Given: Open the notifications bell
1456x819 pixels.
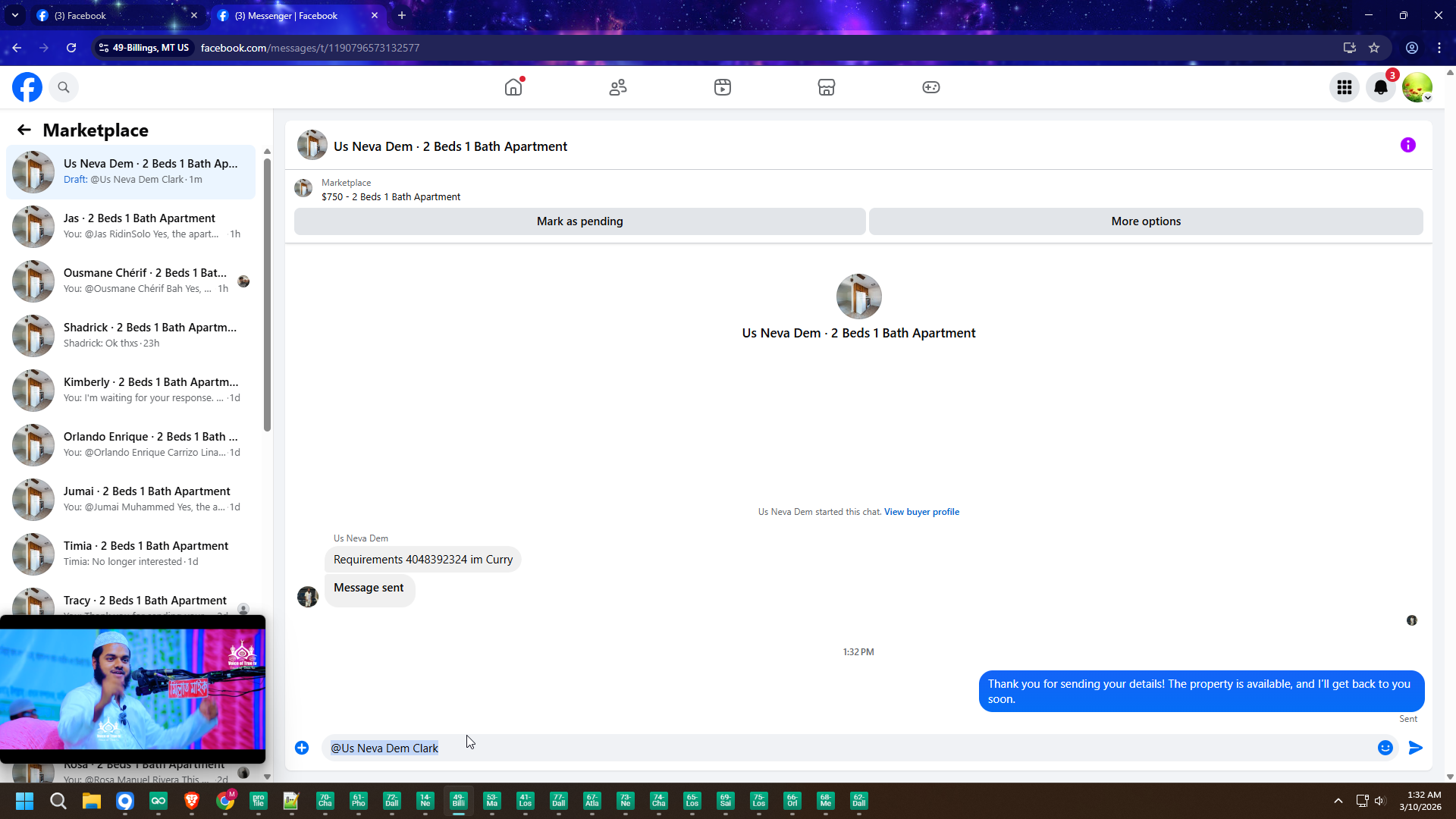Looking at the screenshot, I should coord(1381,87).
